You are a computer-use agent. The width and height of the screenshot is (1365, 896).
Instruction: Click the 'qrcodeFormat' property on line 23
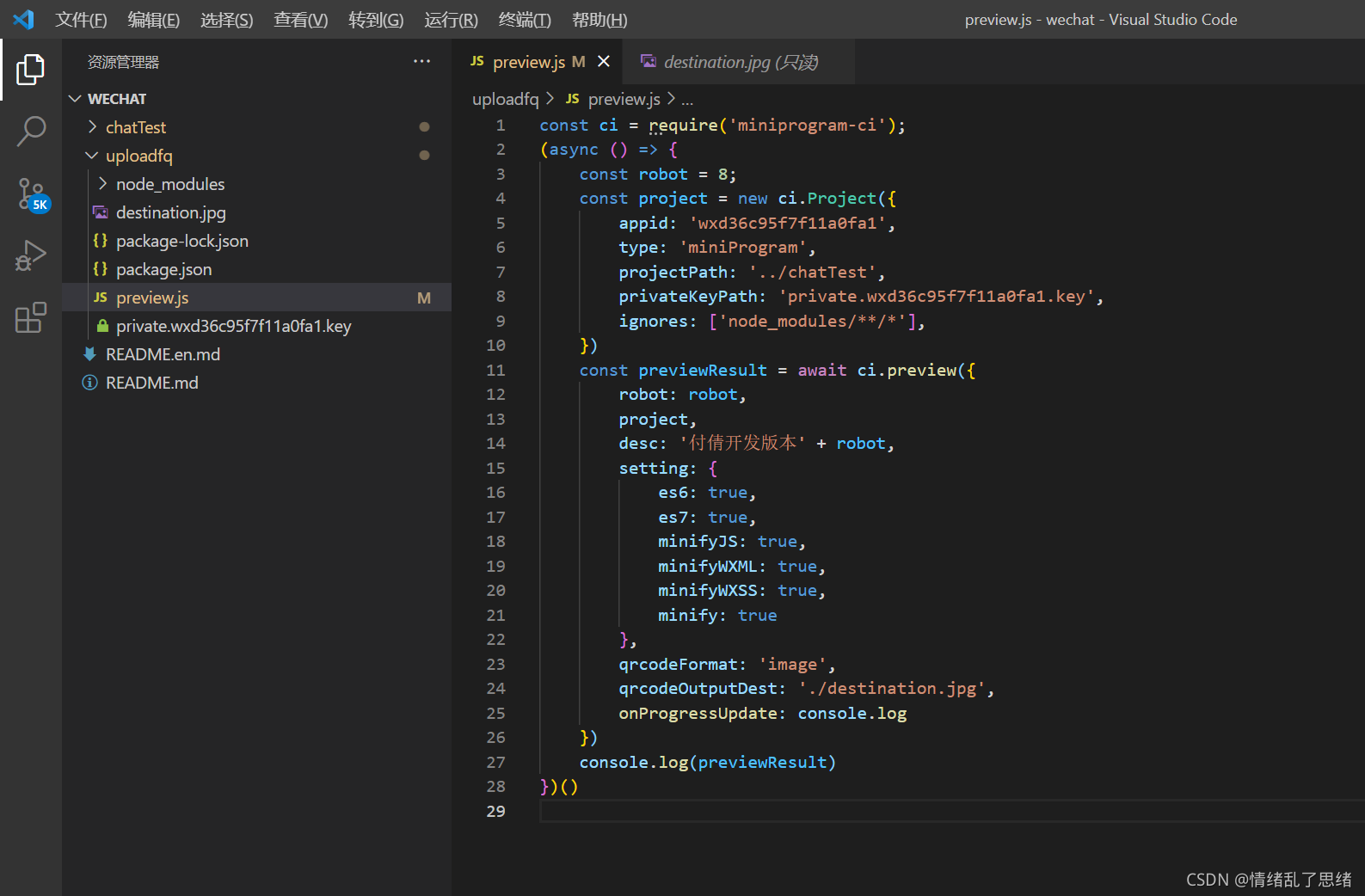(678, 665)
